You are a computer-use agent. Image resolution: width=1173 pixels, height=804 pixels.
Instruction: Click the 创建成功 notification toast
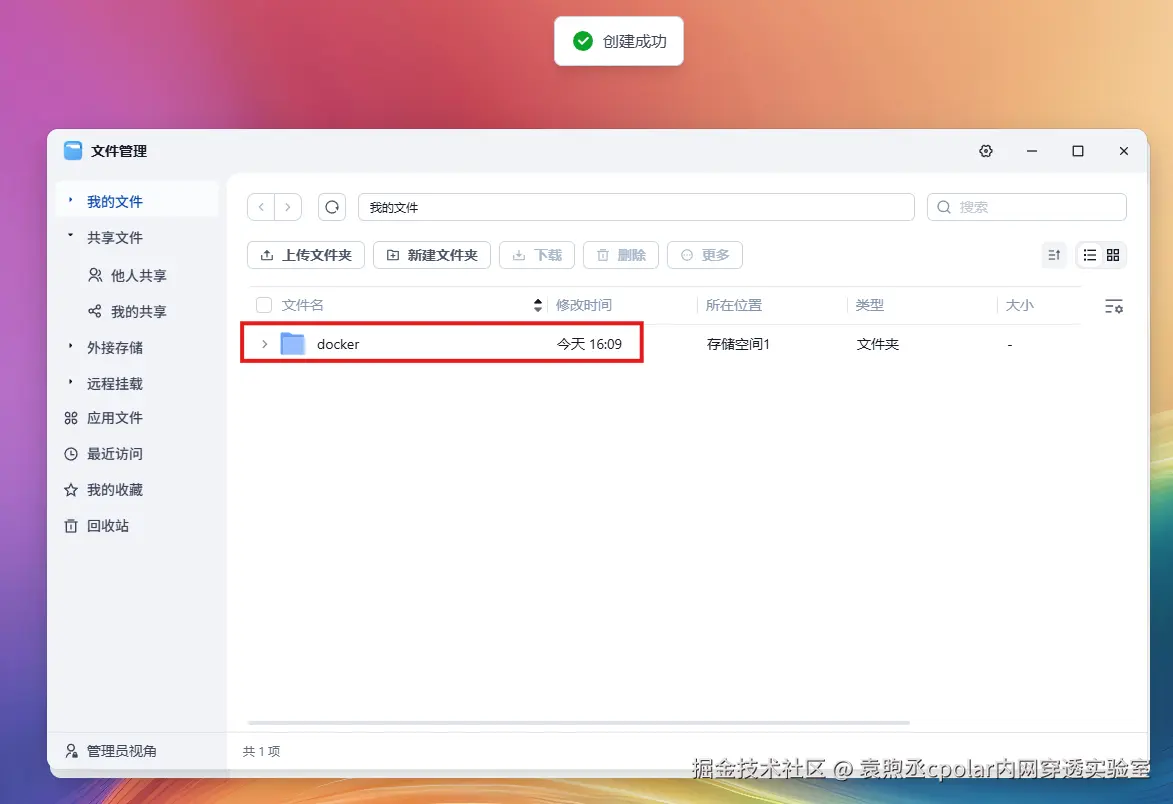click(619, 41)
